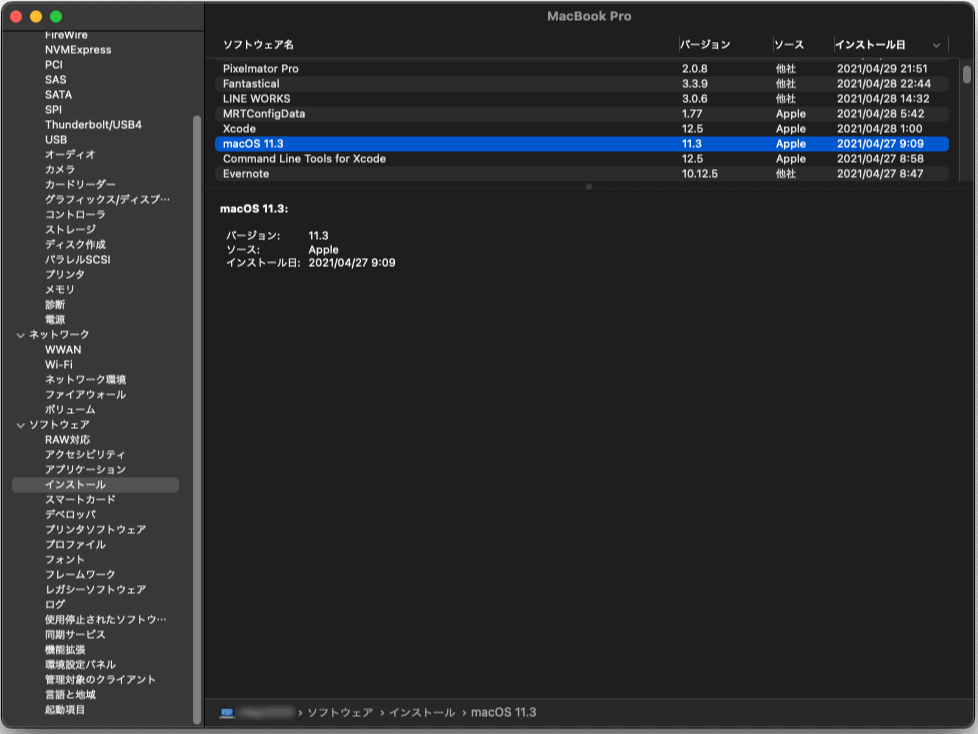
Task: Sort by ソース column header
Action: (x=789, y=45)
